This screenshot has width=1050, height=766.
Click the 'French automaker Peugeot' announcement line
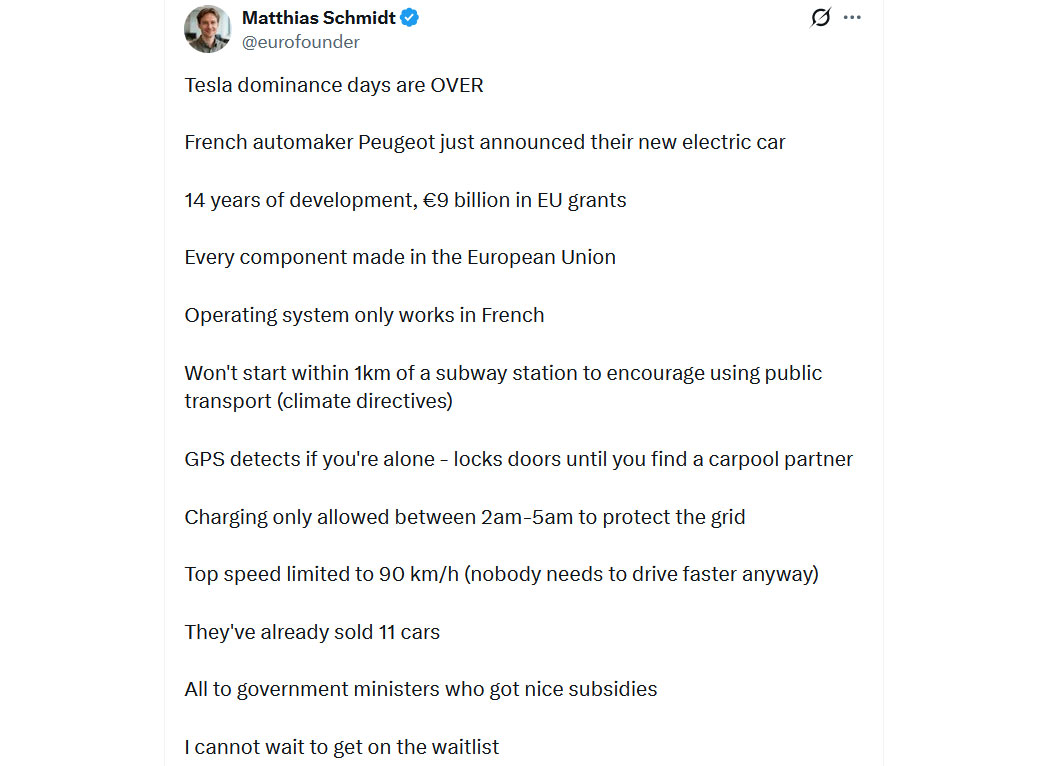[x=485, y=142]
